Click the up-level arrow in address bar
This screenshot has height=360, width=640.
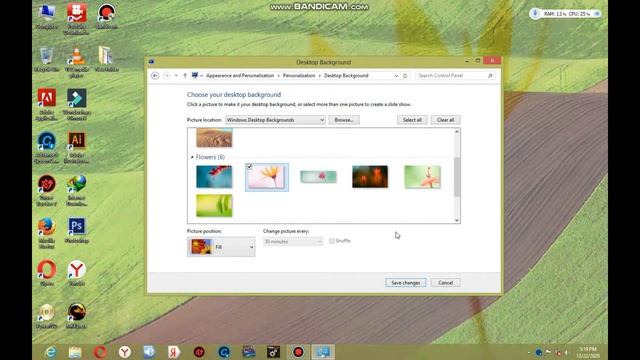[x=185, y=76]
